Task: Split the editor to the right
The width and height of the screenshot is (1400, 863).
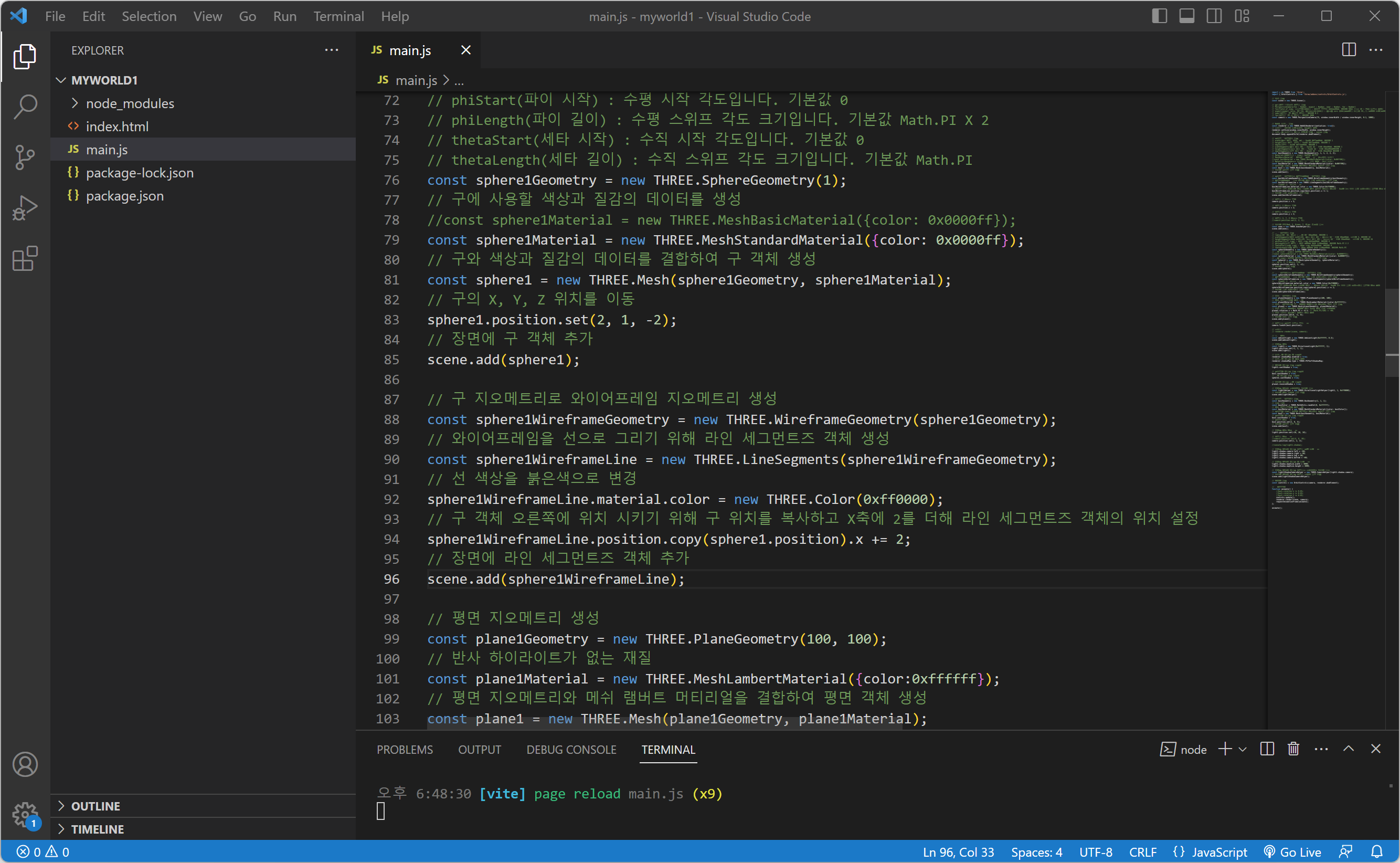Action: coord(1349,50)
